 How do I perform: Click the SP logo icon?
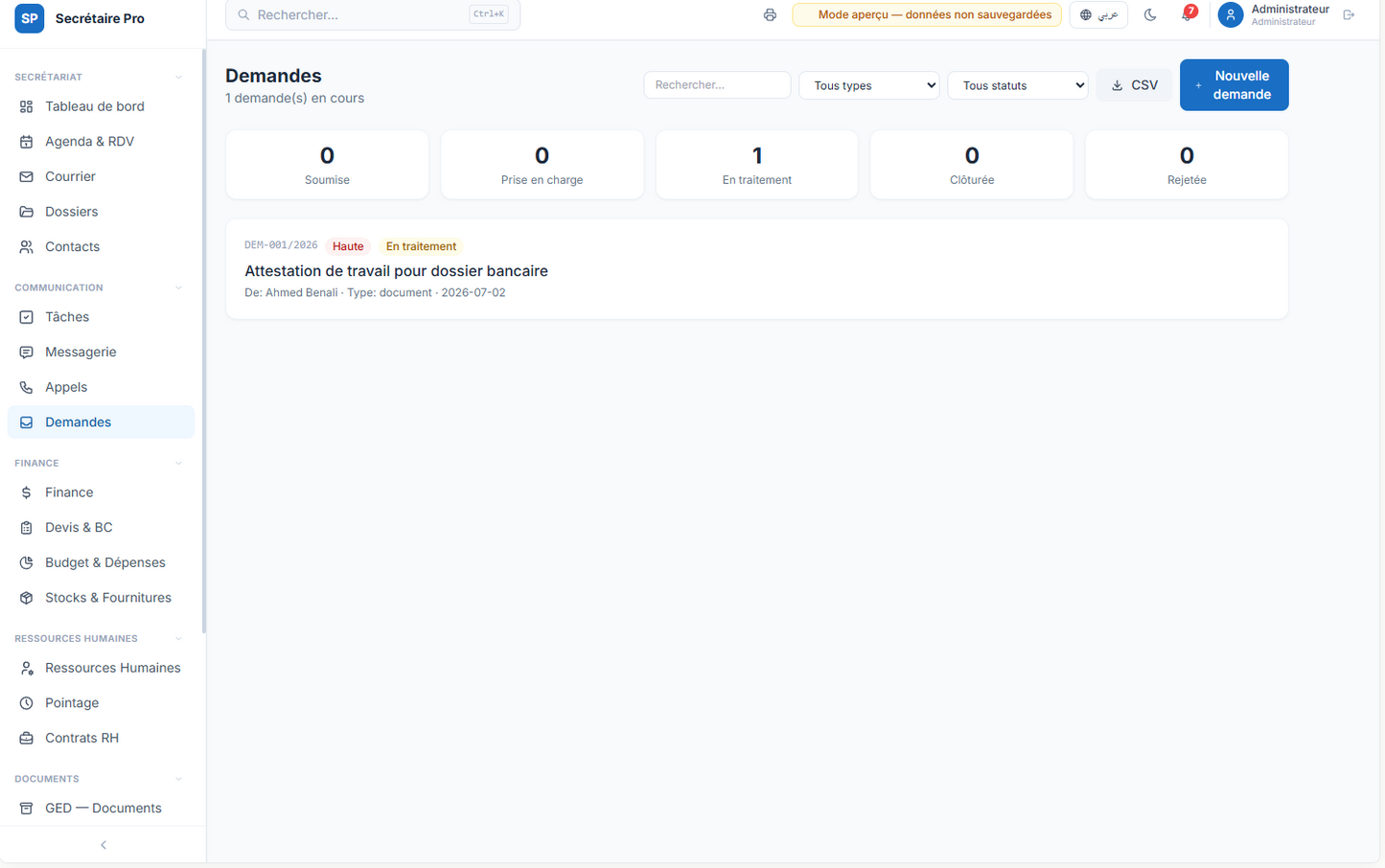(x=30, y=18)
